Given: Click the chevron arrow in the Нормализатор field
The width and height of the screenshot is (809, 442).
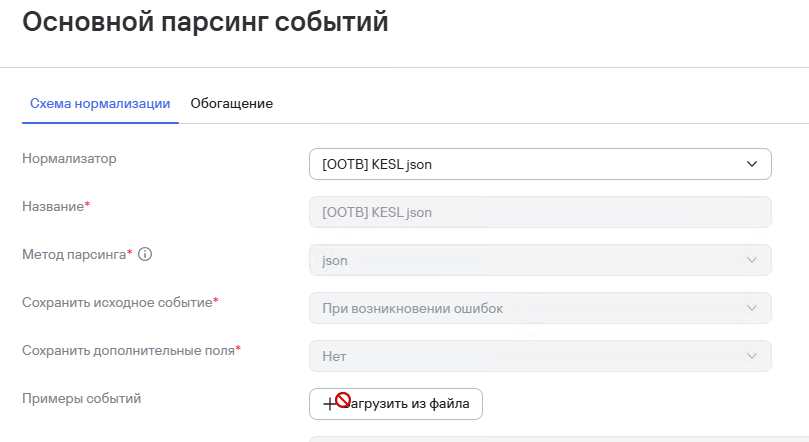Looking at the screenshot, I should [752, 164].
